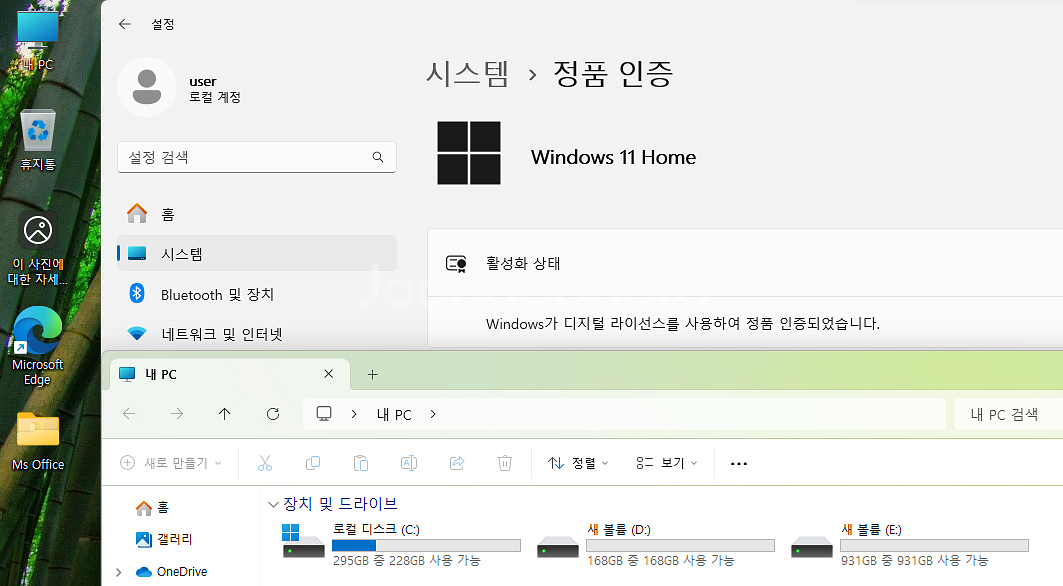Click the user account avatar in Settings
This screenshot has width=1063, height=586.
point(146,87)
